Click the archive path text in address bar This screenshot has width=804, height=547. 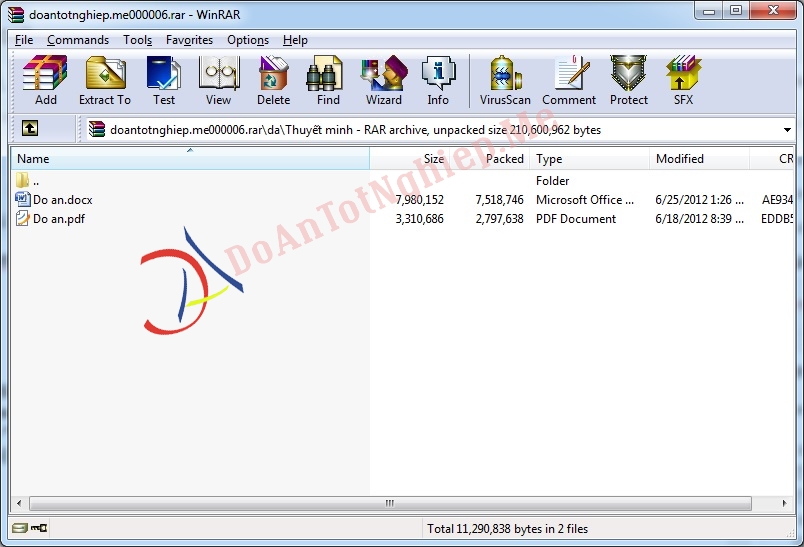[355, 130]
